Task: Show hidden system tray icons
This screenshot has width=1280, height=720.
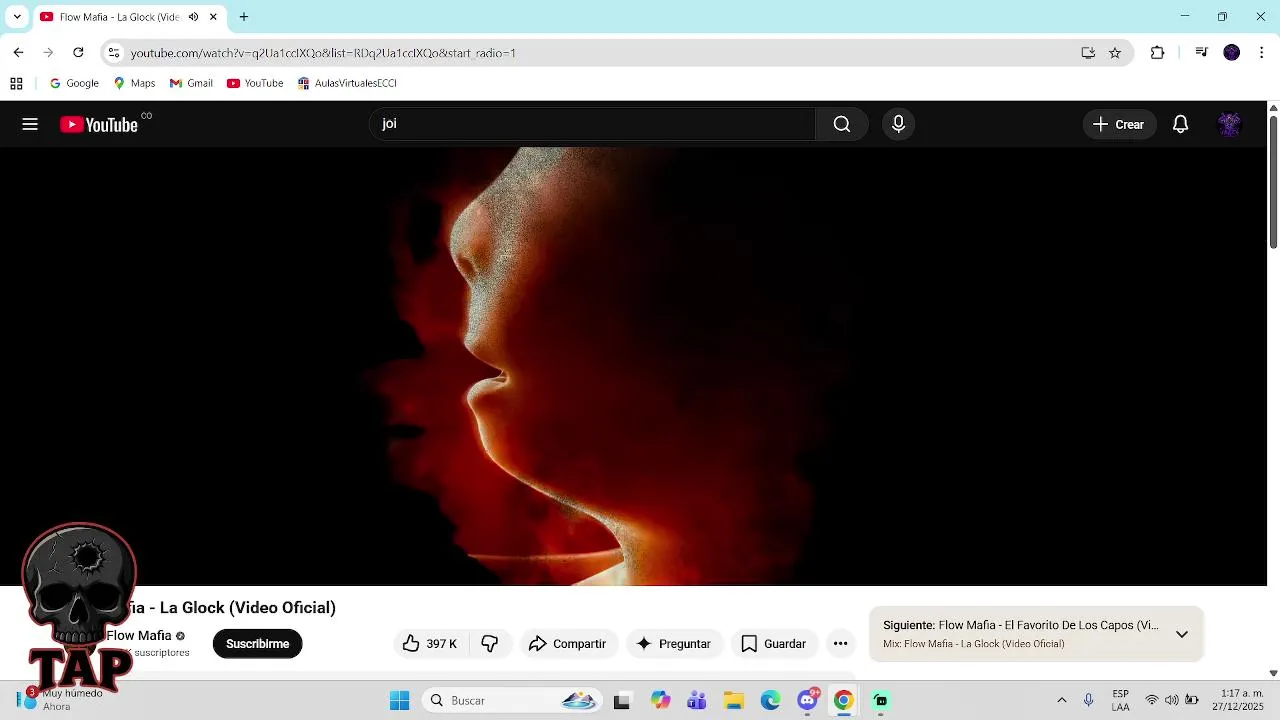Action: click(1062, 701)
